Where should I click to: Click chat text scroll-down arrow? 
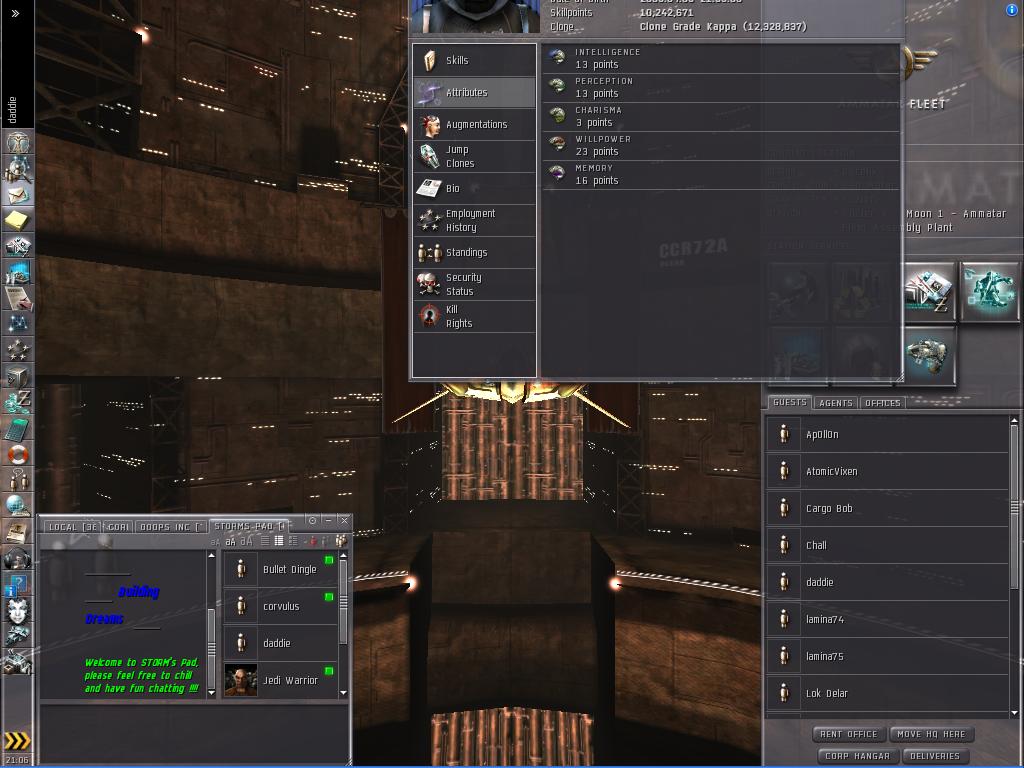point(212,692)
